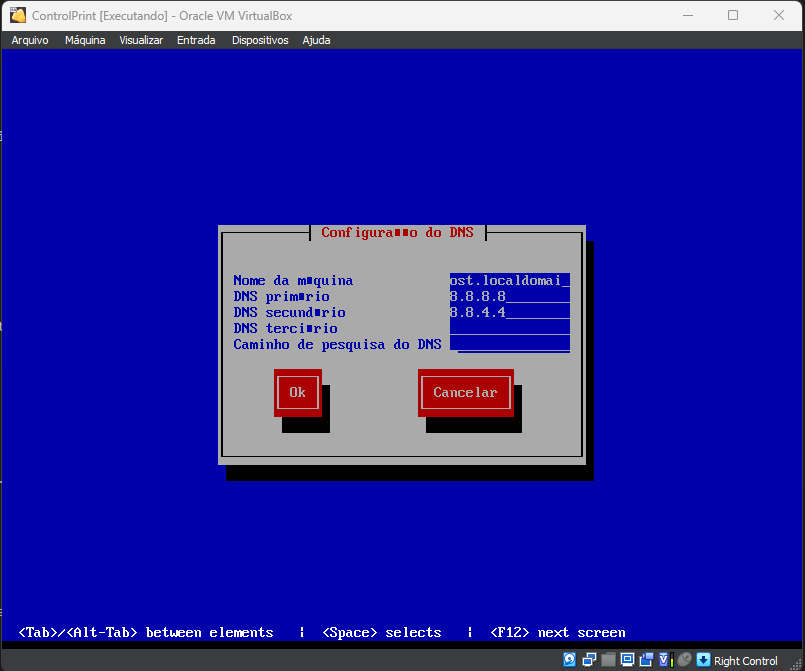Click the Nome da máquina hostname field

509,281
